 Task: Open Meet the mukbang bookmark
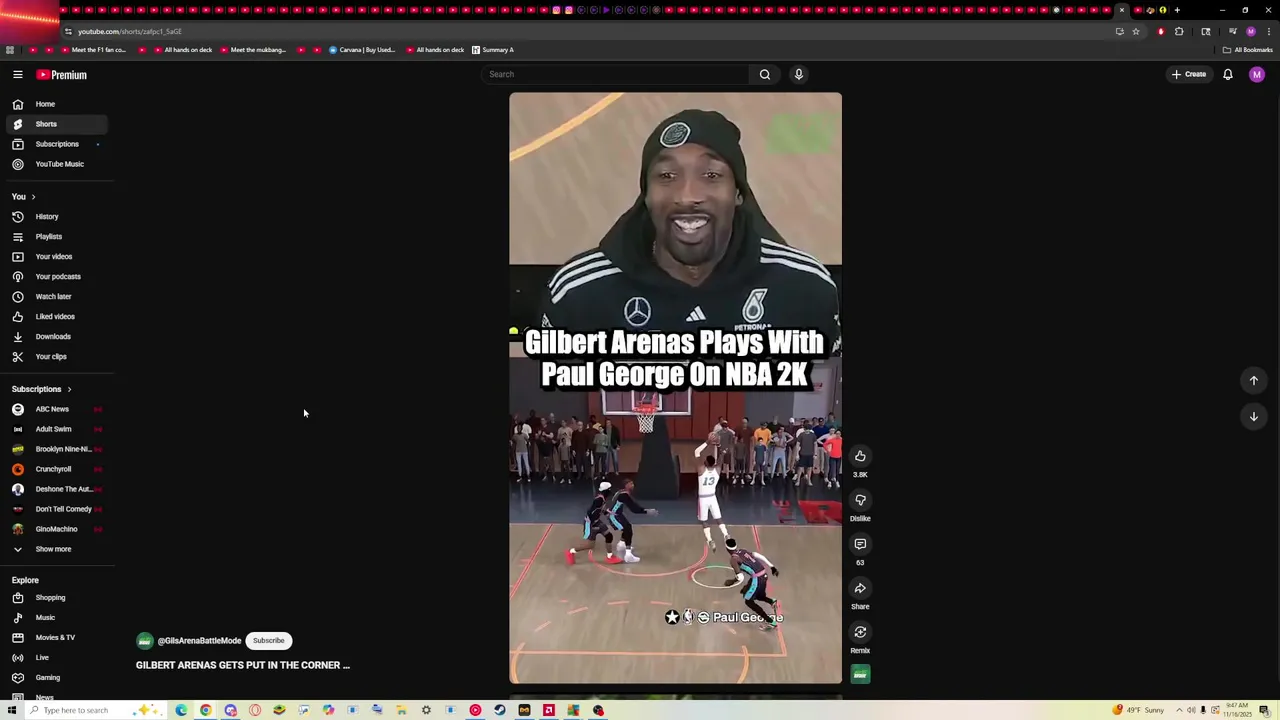252,50
